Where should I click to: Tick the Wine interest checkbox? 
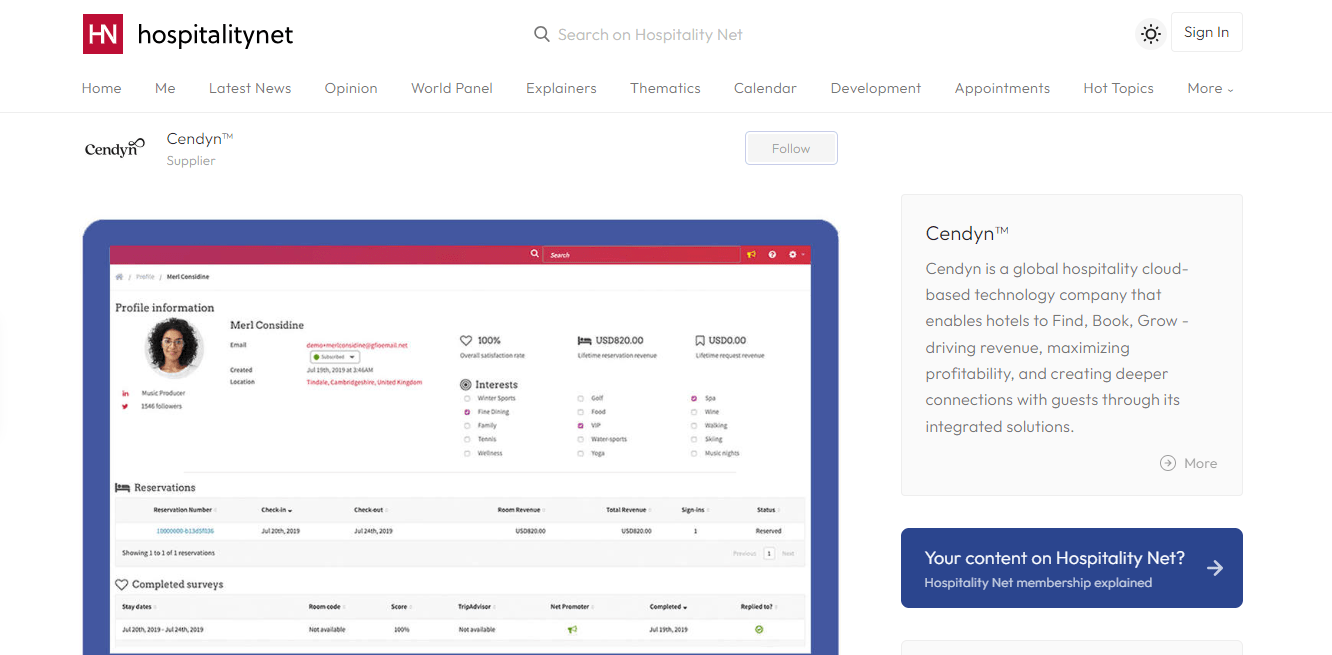(x=694, y=412)
